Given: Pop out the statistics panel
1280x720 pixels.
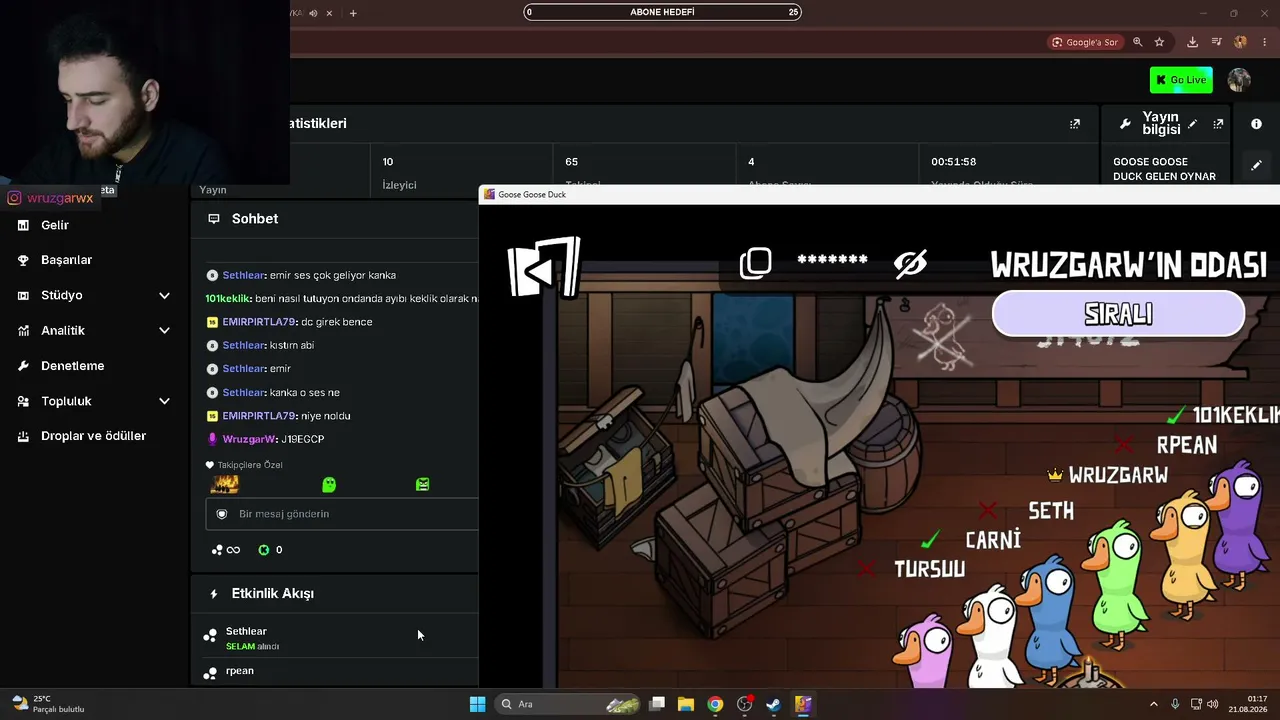Looking at the screenshot, I should 1075,124.
